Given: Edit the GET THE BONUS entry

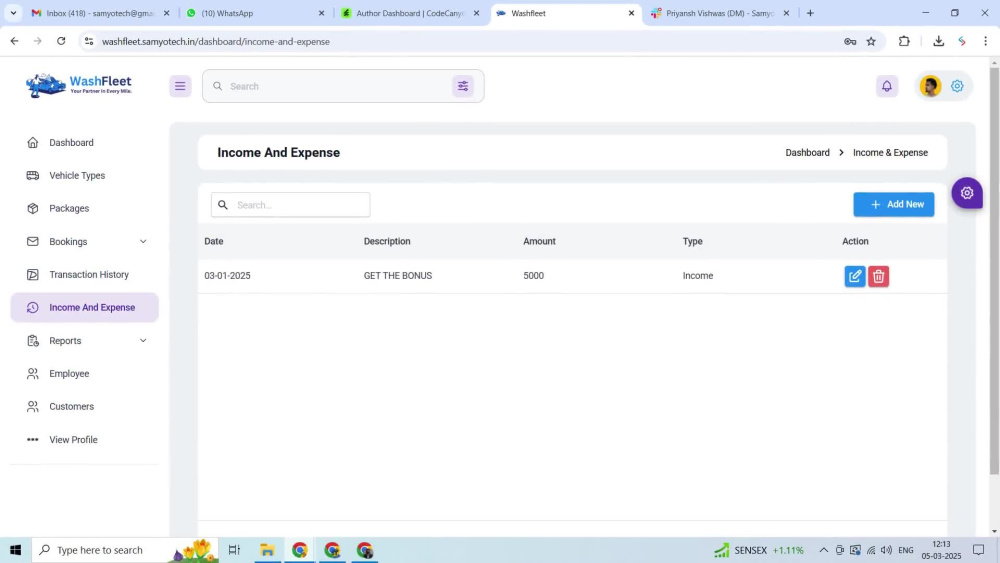Looking at the screenshot, I should tap(855, 276).
